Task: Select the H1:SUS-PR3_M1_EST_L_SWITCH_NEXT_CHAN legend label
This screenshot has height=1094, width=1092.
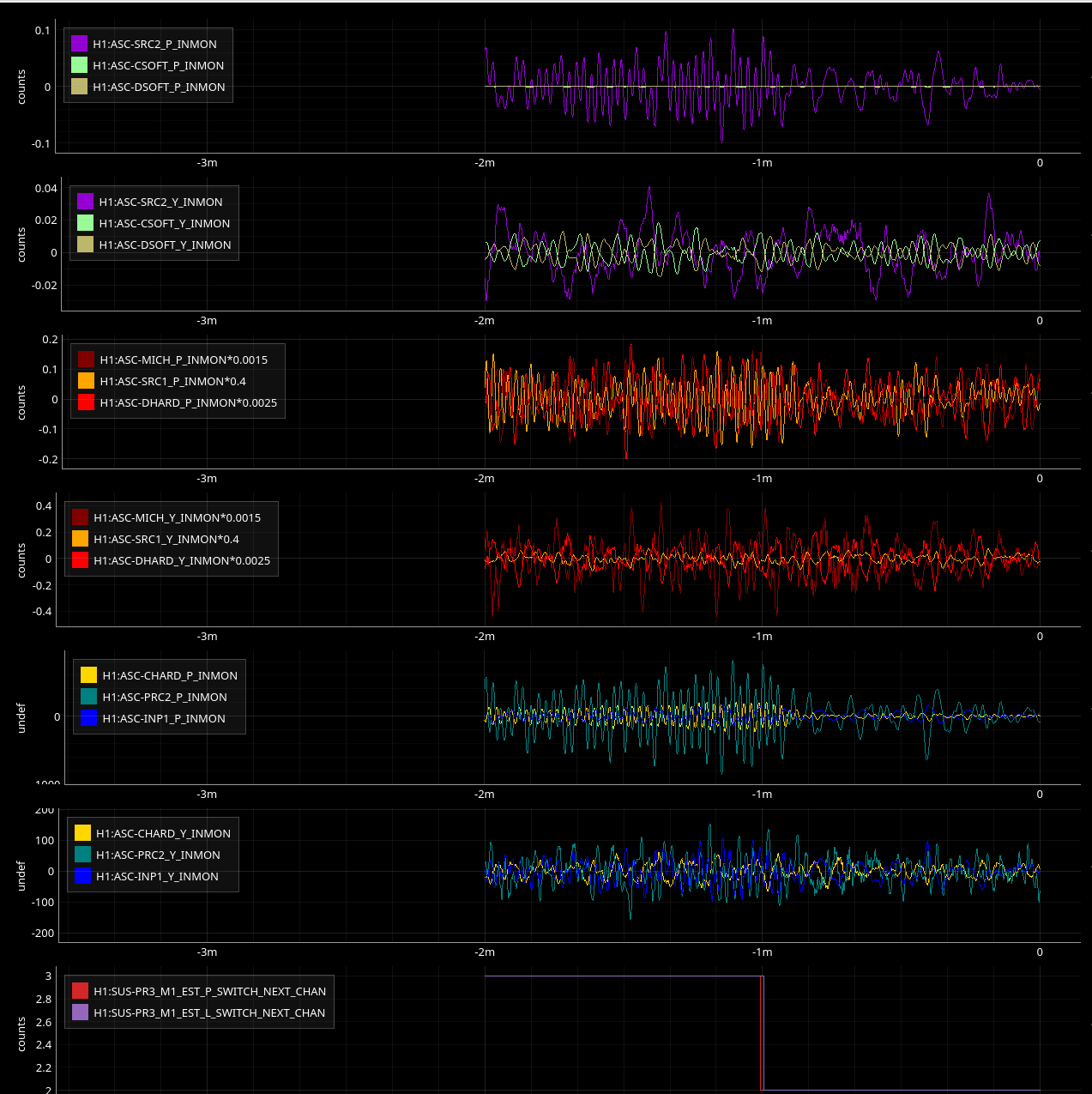Action: [x=209, y=1012]
